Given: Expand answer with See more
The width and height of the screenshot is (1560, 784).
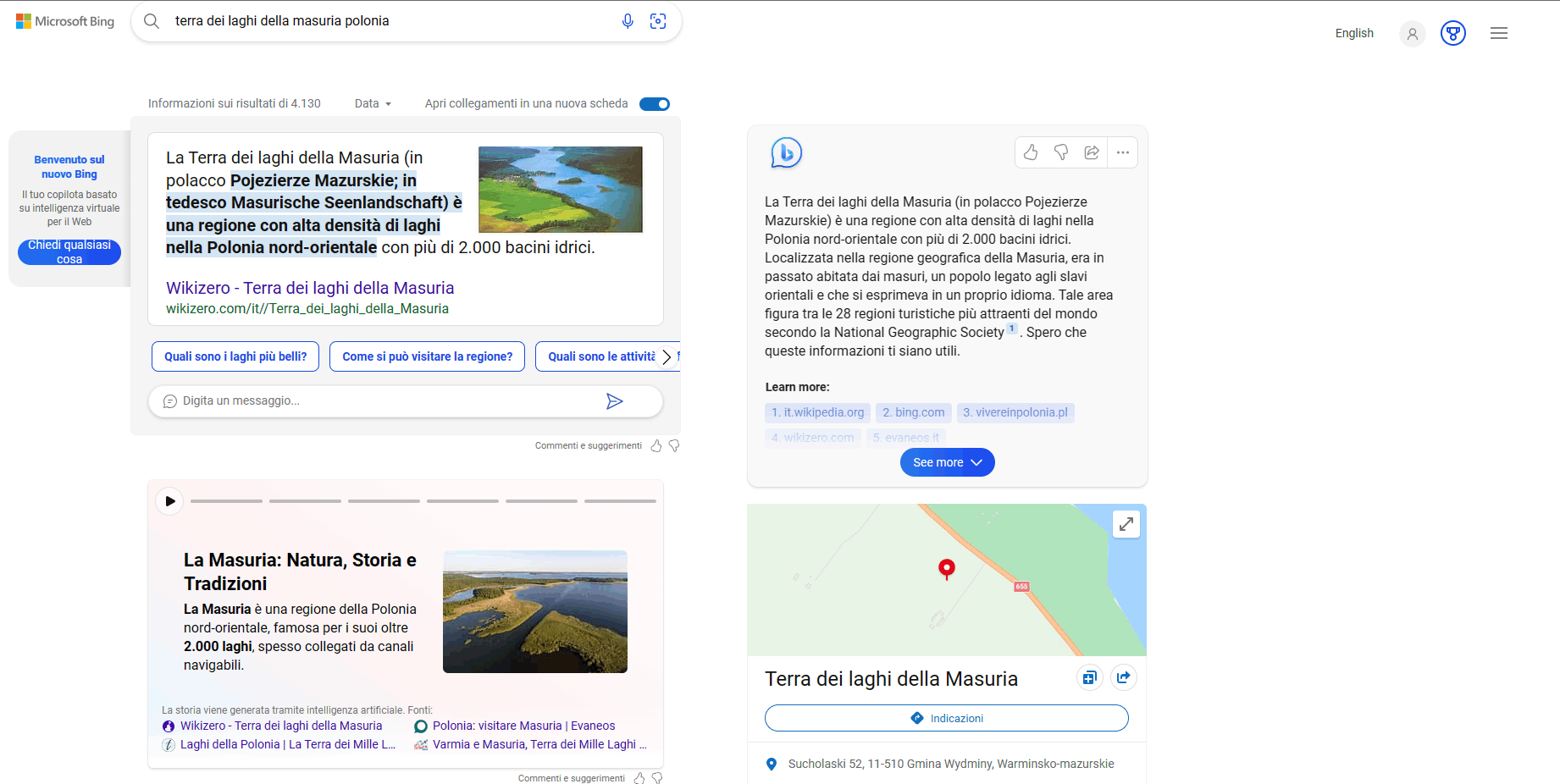Looking at the screenshot, I should point(948,462).
